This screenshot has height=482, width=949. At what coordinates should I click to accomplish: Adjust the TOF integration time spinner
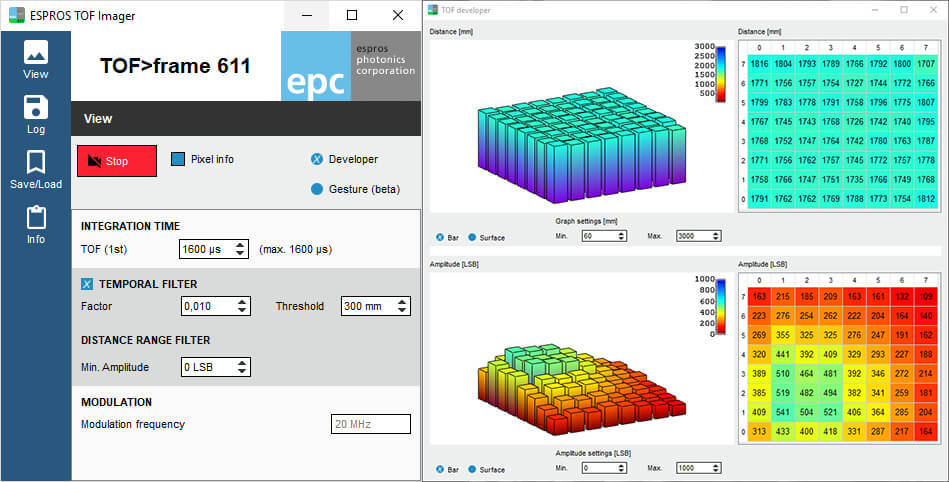click(x=241, y=249)
